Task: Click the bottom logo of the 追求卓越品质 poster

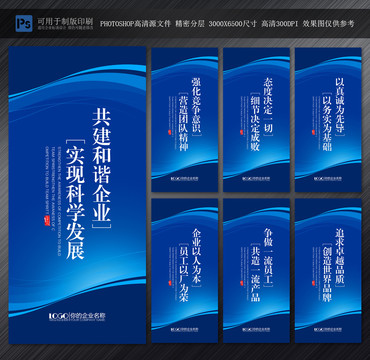Action: click(x=328, y=329)
